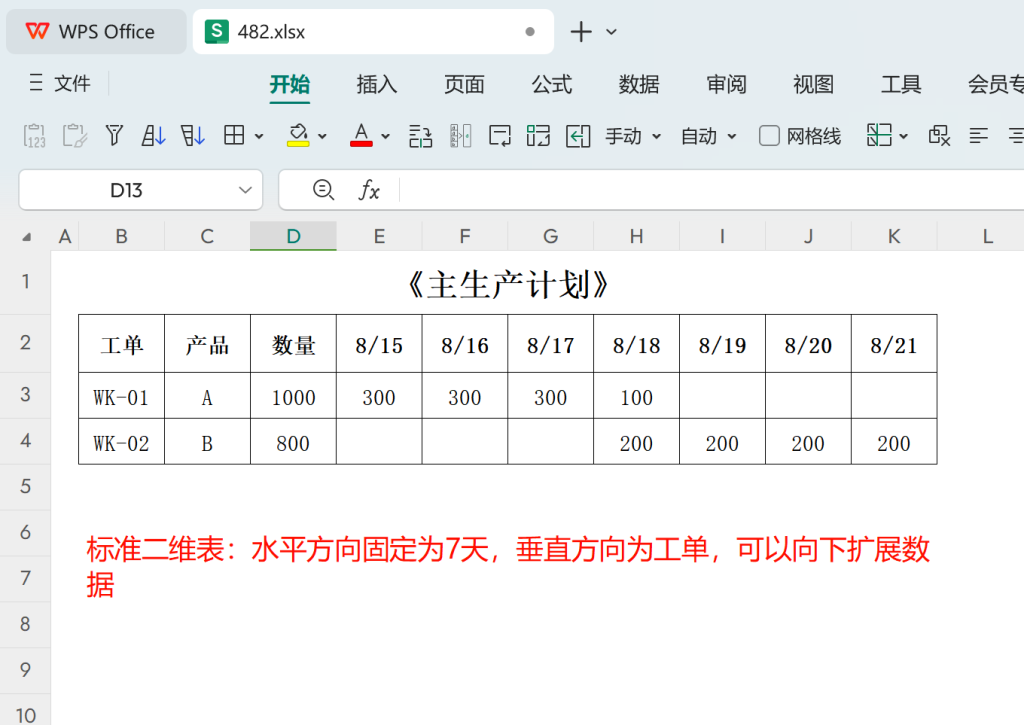Click the indent arrow-in-box icon
The height and width of the screenshot is (725, 1024).
point(578,136)
